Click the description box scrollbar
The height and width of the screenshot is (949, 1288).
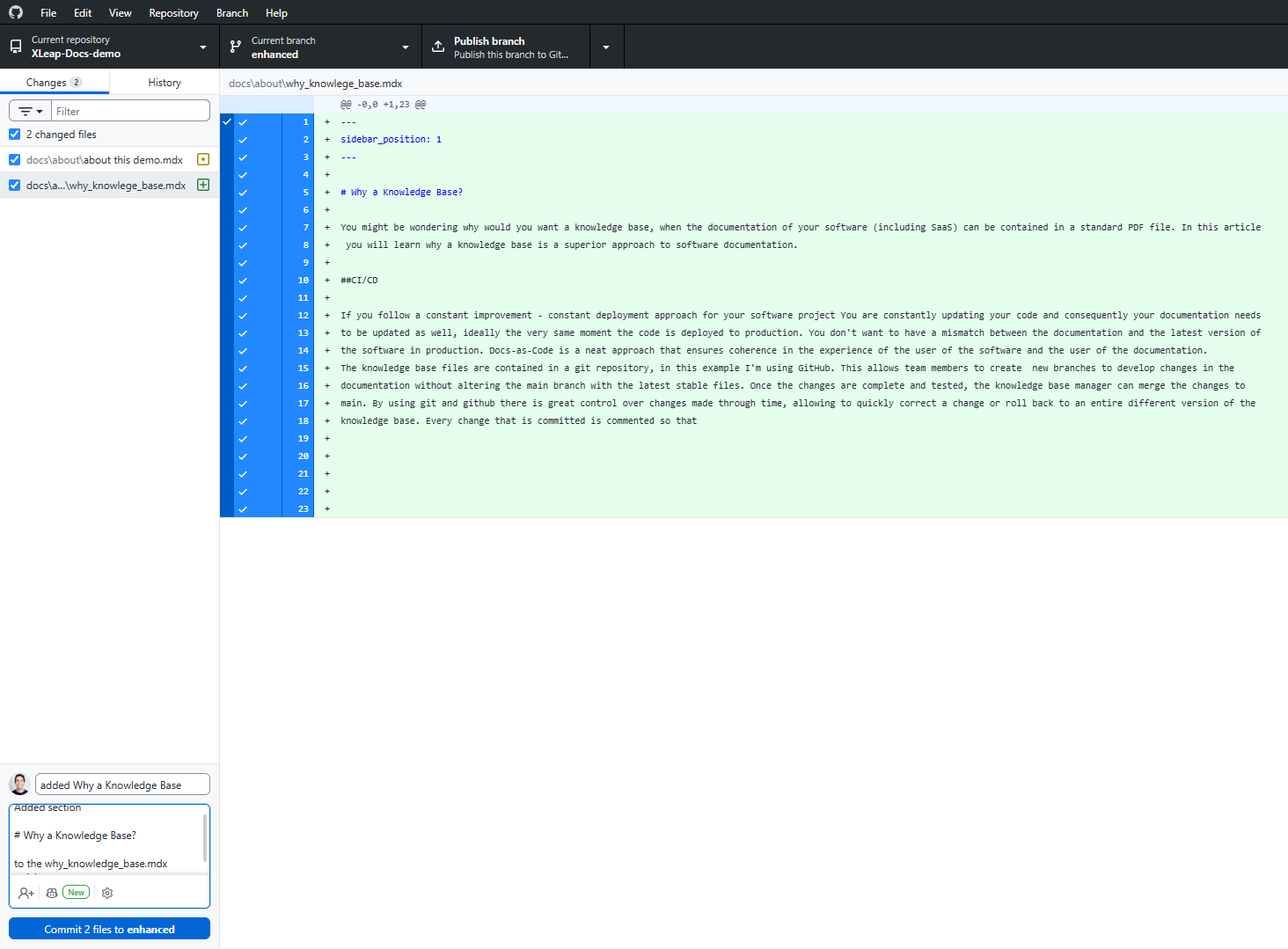(x=205, y=837)
